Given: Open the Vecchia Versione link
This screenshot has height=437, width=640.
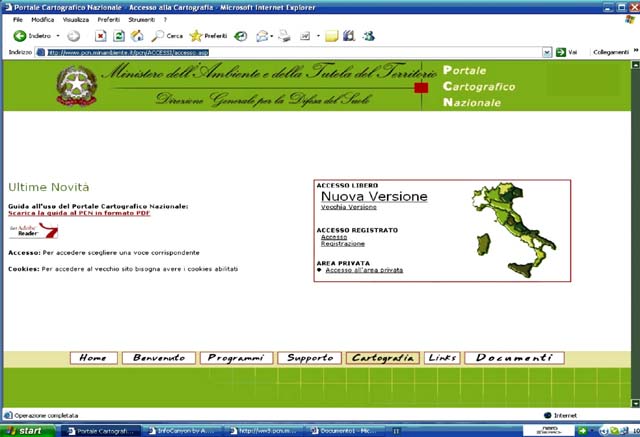Looking at the screenshot, I should (x=349, y=207).
